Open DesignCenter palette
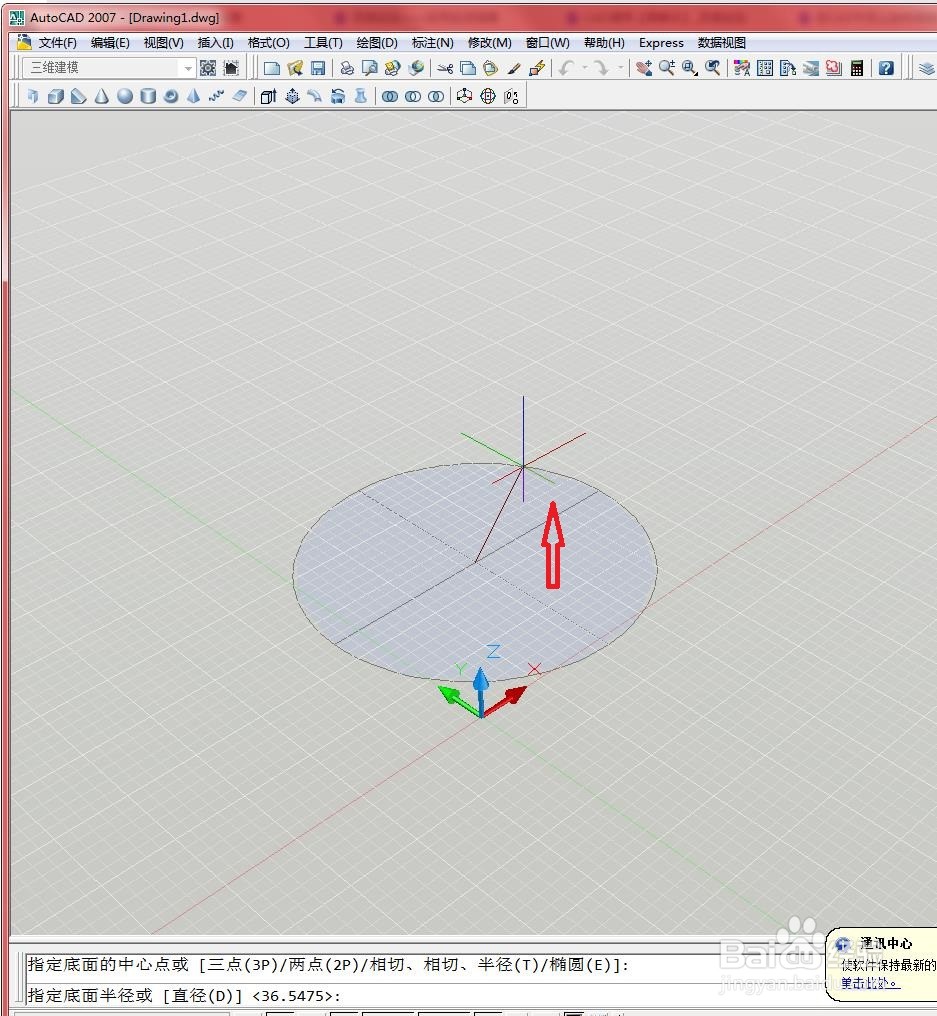Image resolution: width=937 pixels, height=1016 pixels. (765, 68)
